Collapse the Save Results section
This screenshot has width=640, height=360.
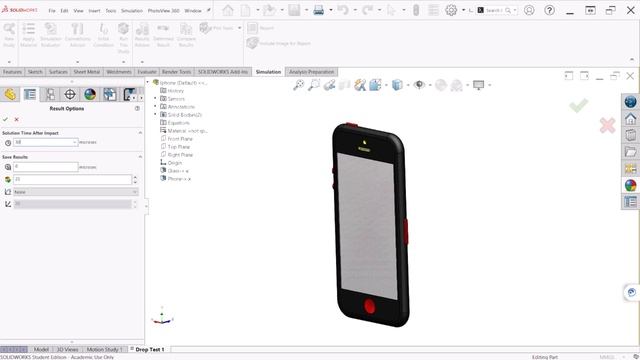[140, 157]
